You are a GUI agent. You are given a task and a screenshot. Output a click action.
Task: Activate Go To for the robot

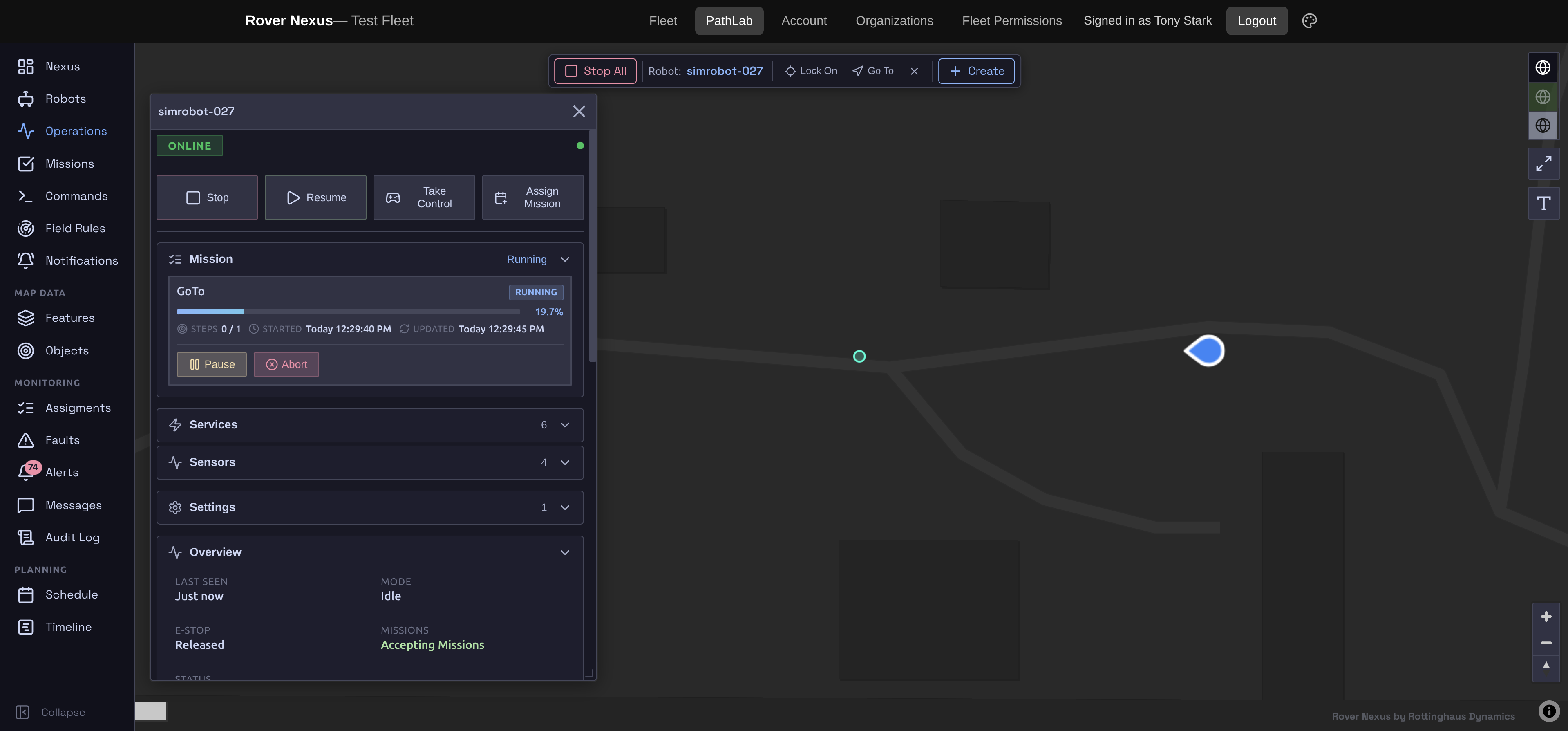coord(873,71)
